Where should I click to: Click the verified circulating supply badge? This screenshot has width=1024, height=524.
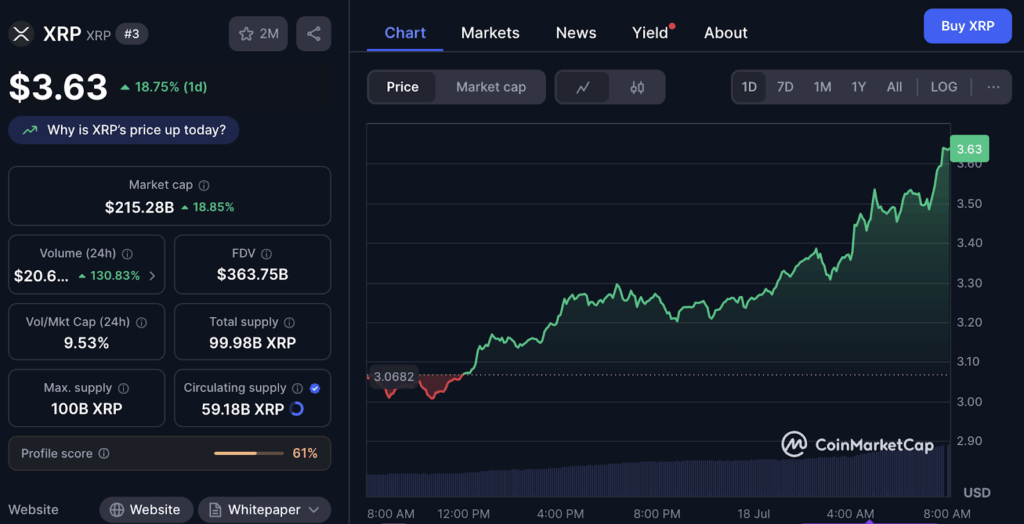315,388
